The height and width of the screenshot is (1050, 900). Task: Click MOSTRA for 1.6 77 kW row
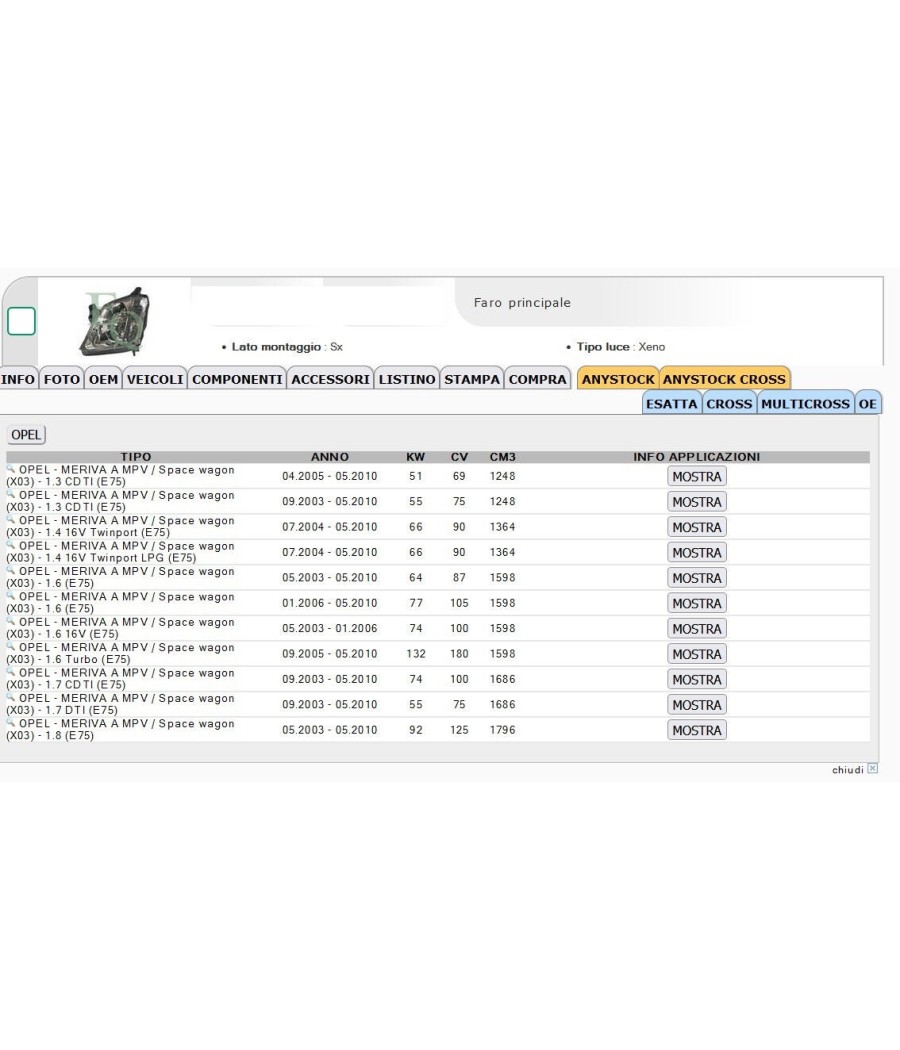tap(697, 603)
